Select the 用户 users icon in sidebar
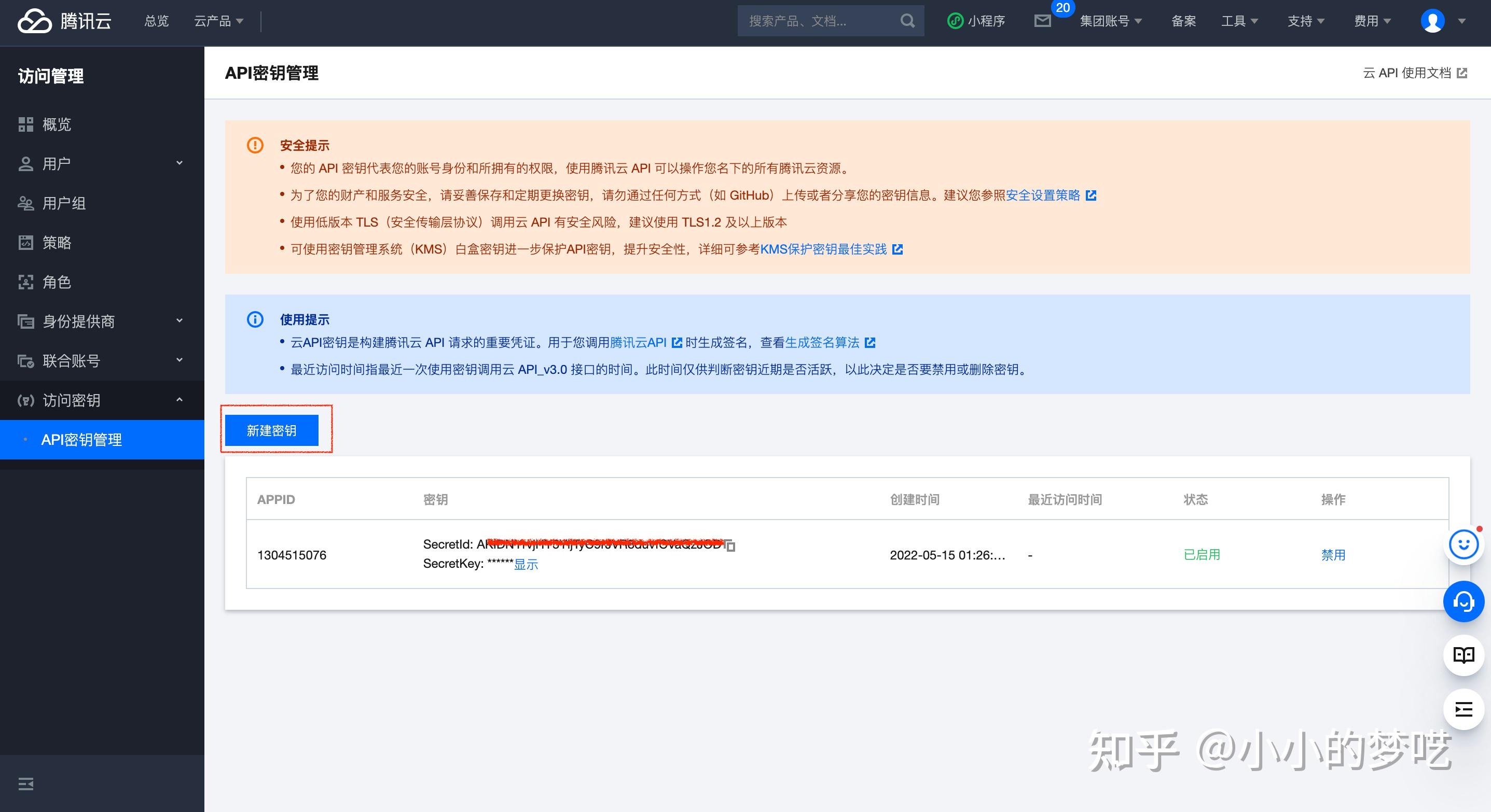This screenshot has width=1491, height=812. point(26,163)
